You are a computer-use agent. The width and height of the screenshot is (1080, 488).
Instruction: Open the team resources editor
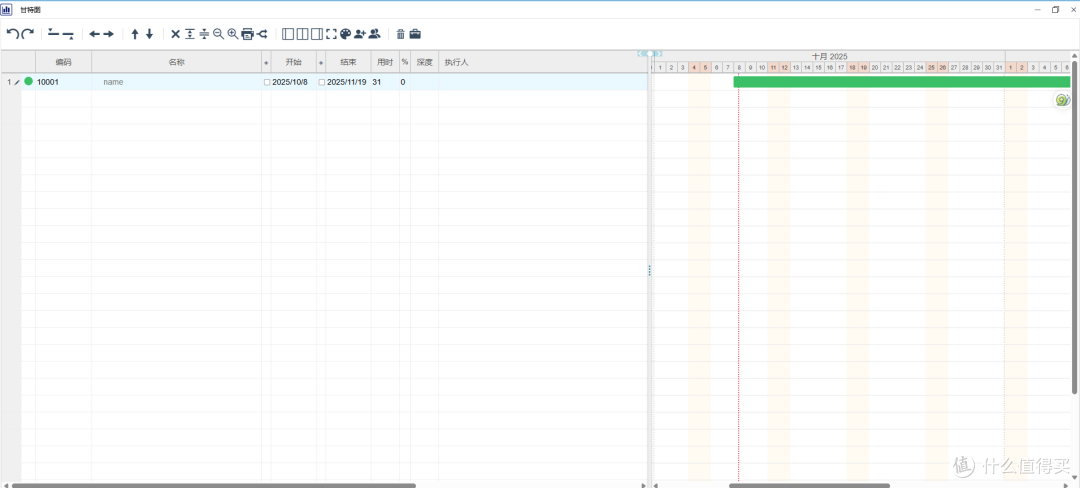[374, 34]
